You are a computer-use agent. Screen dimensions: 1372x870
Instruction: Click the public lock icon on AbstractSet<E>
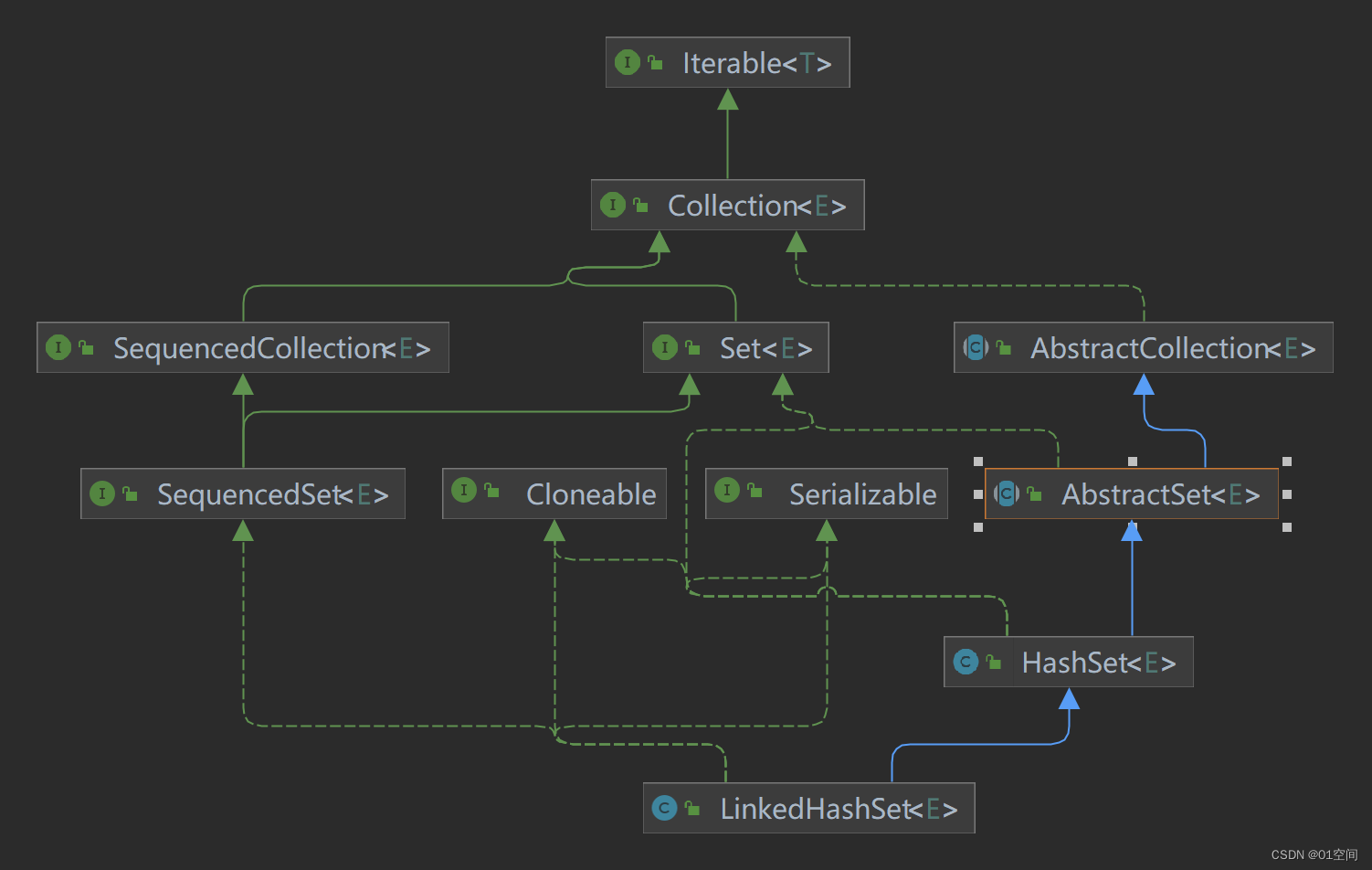[x=1034, y=493]
